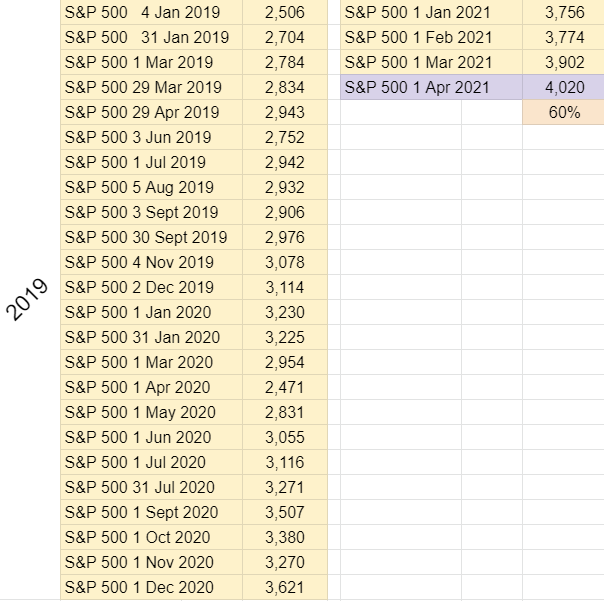Image resolution: width=604 pixels, height=601 pixels.
Task: Click the S&P 500 3 Jun 2019 cell
Action: (151, 137)
